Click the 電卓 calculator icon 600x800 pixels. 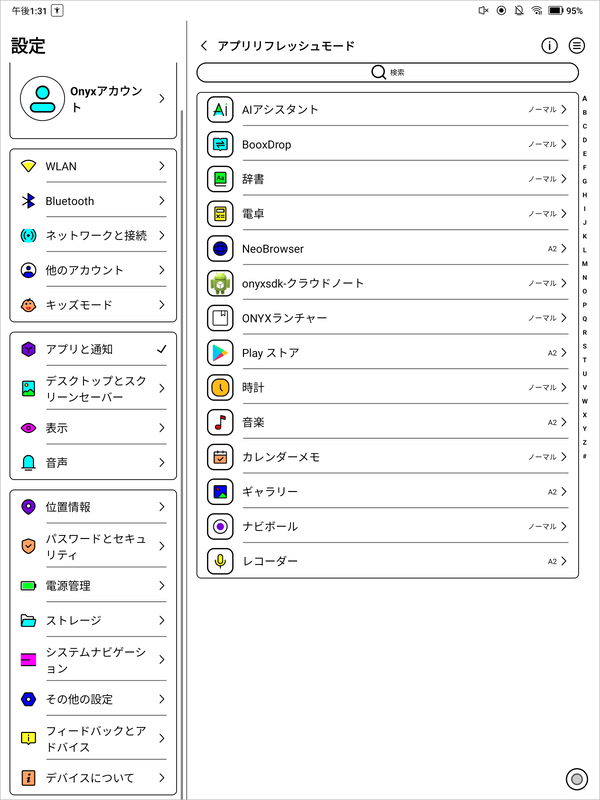point(220,213)
